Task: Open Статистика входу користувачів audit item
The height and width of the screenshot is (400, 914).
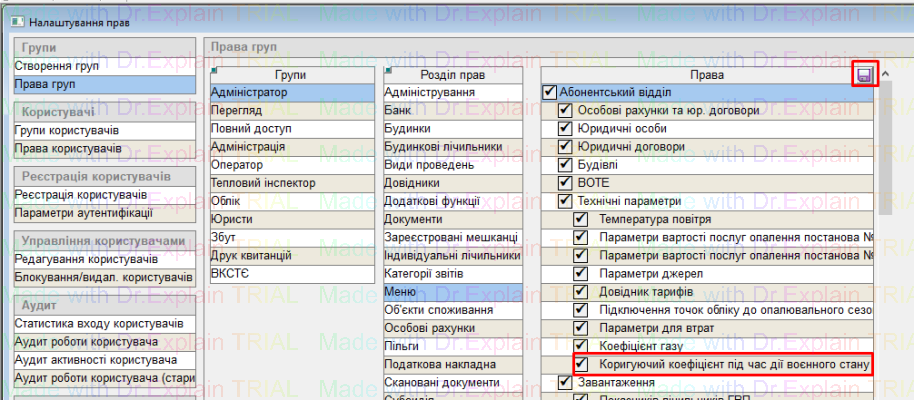Action: pyautogui.click(x=98, y=324)
